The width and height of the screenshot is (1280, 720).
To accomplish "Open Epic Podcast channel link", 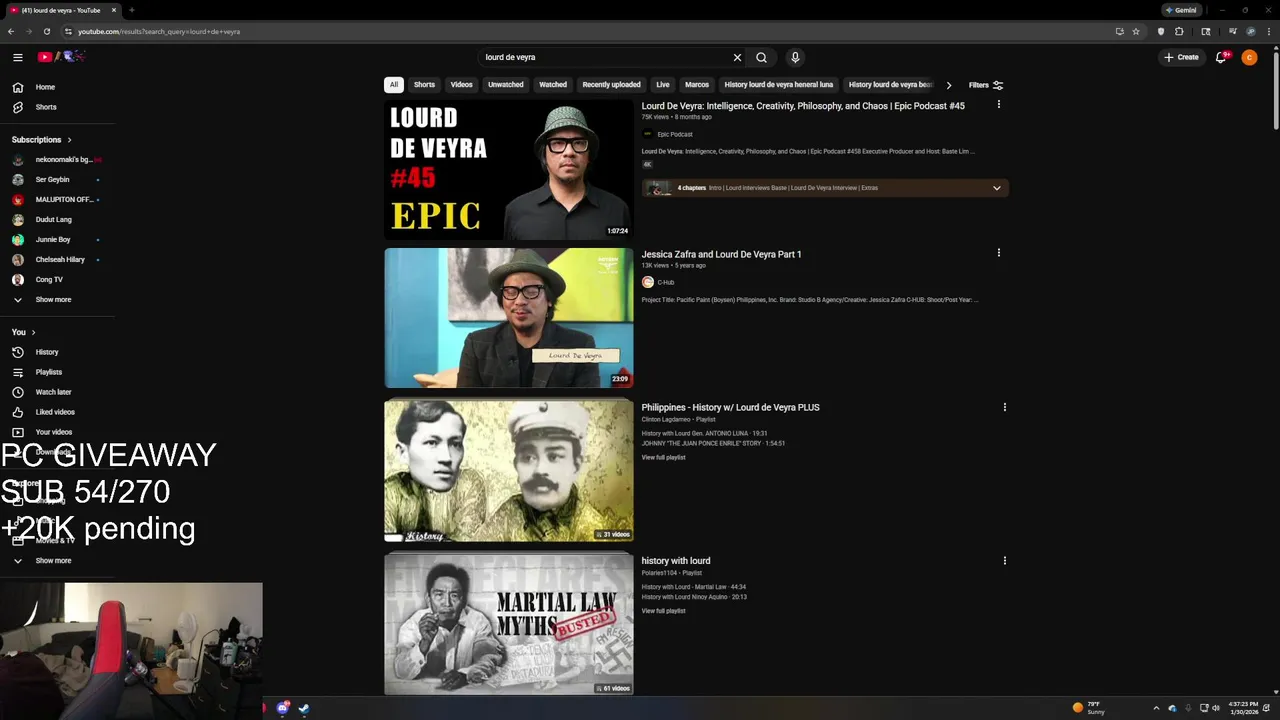I will pos(675,134).
